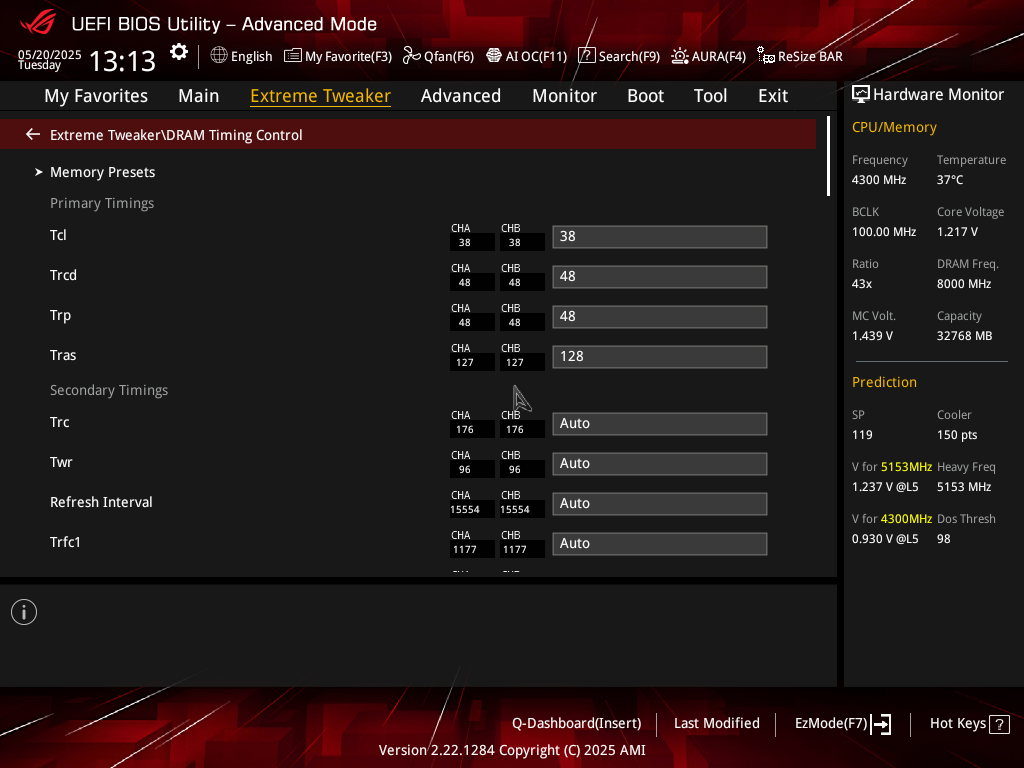The image size is (1024, 768).
Task: Click the clock time 13:13
Action: pyautogui.click(x=122, y=61)
